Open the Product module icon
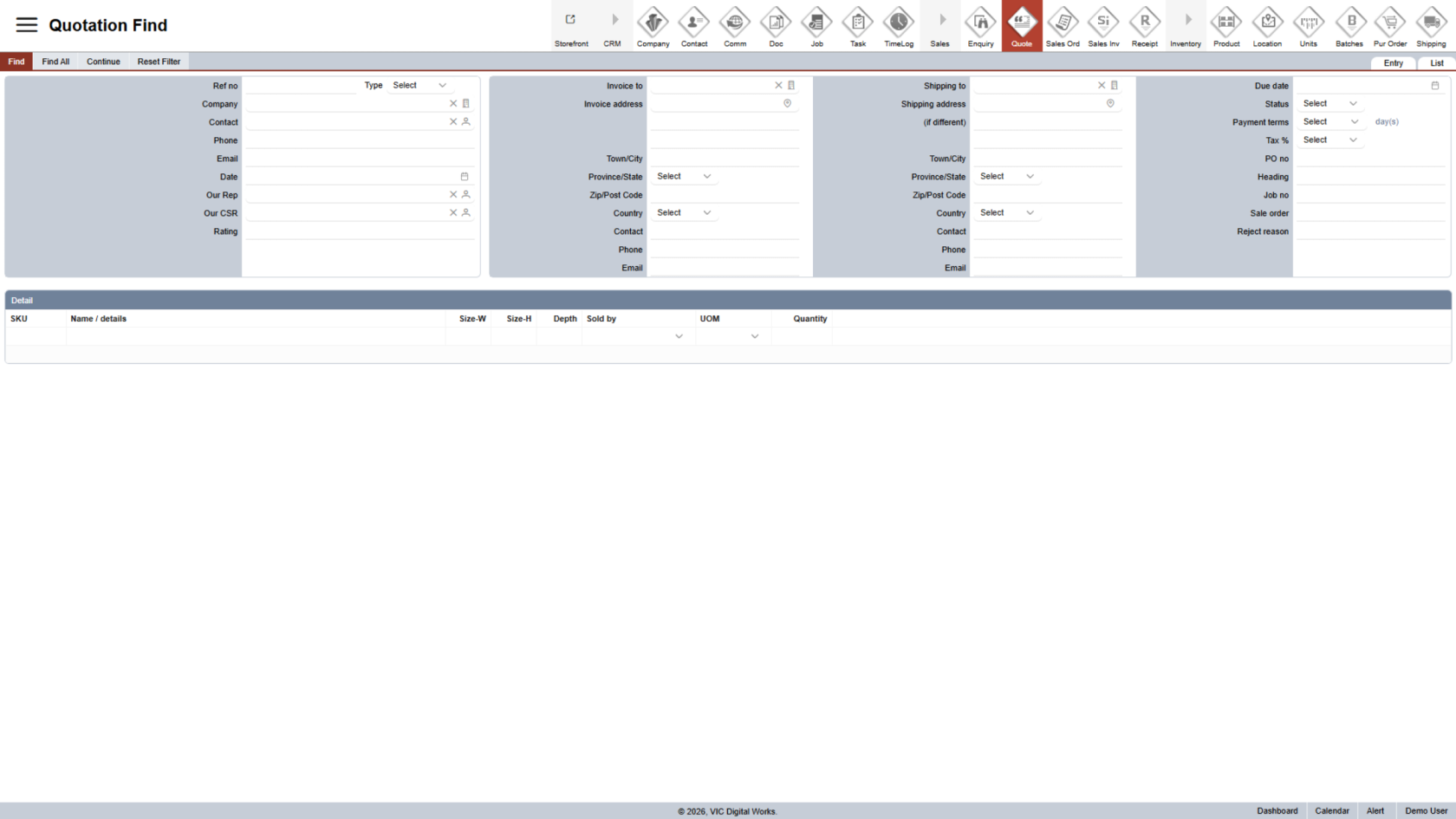The image size is (1456, 819). tap(1225, 25)
